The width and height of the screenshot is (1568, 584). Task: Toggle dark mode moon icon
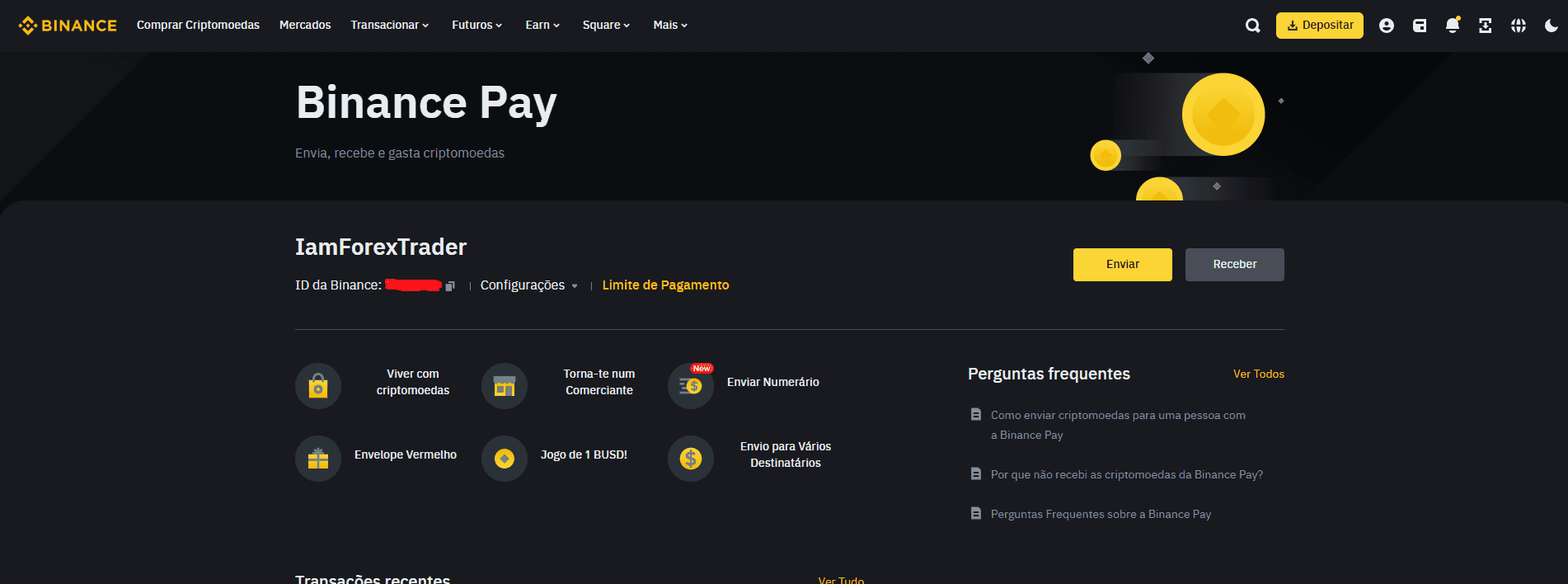tap(1551, 26)
